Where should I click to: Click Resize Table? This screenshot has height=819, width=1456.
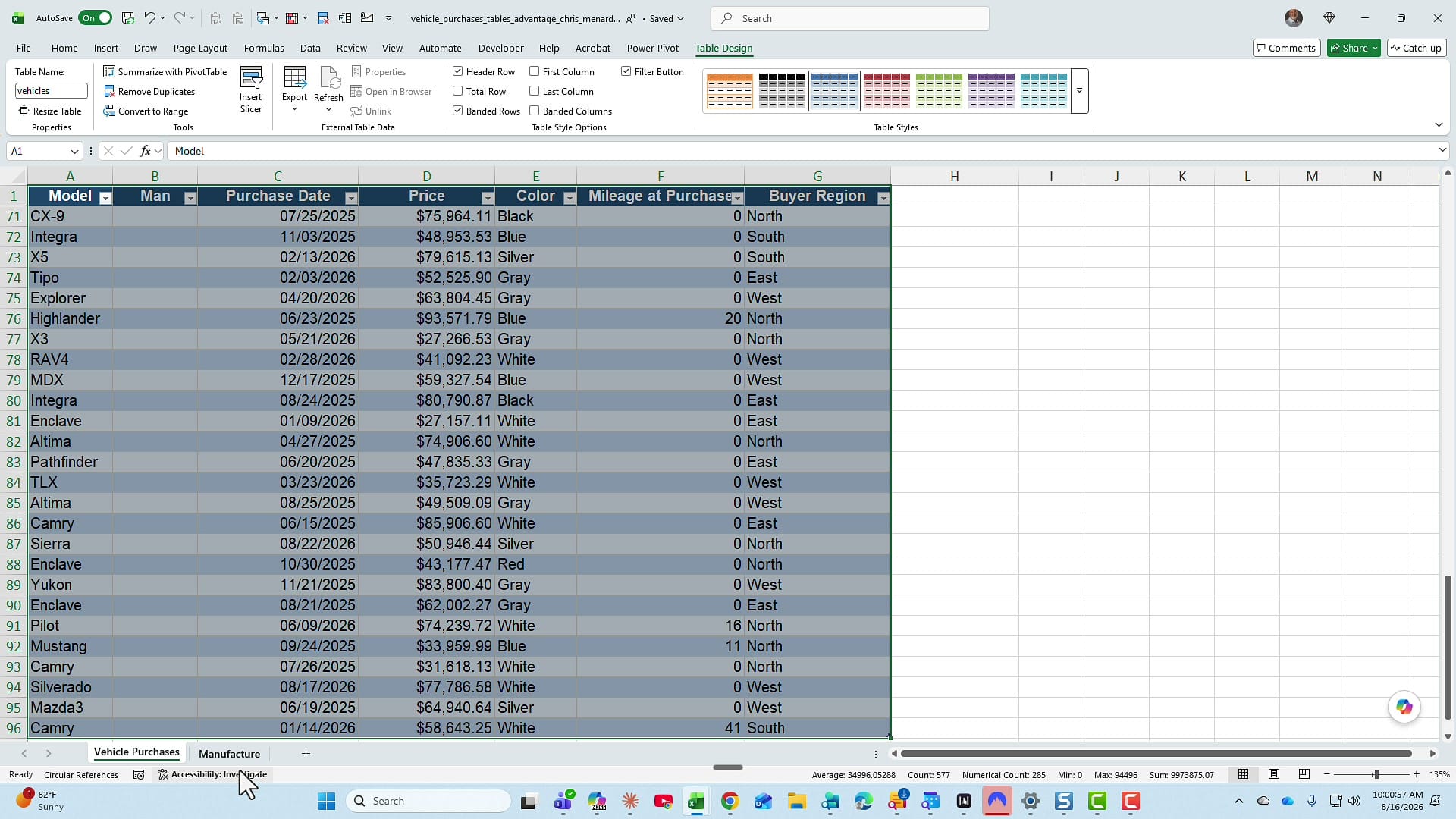51,111
